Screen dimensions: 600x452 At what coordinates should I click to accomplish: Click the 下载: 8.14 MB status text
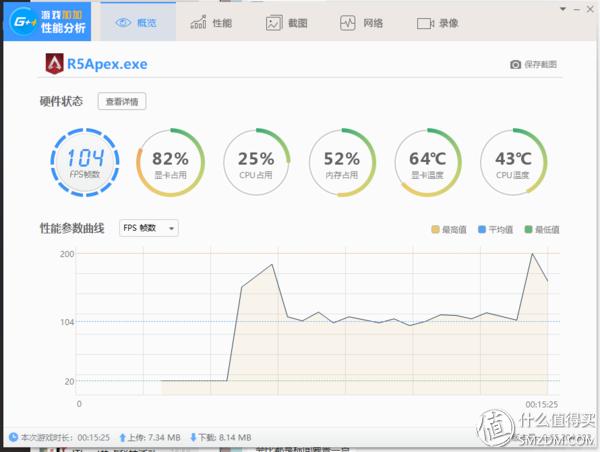pos(225,437)
